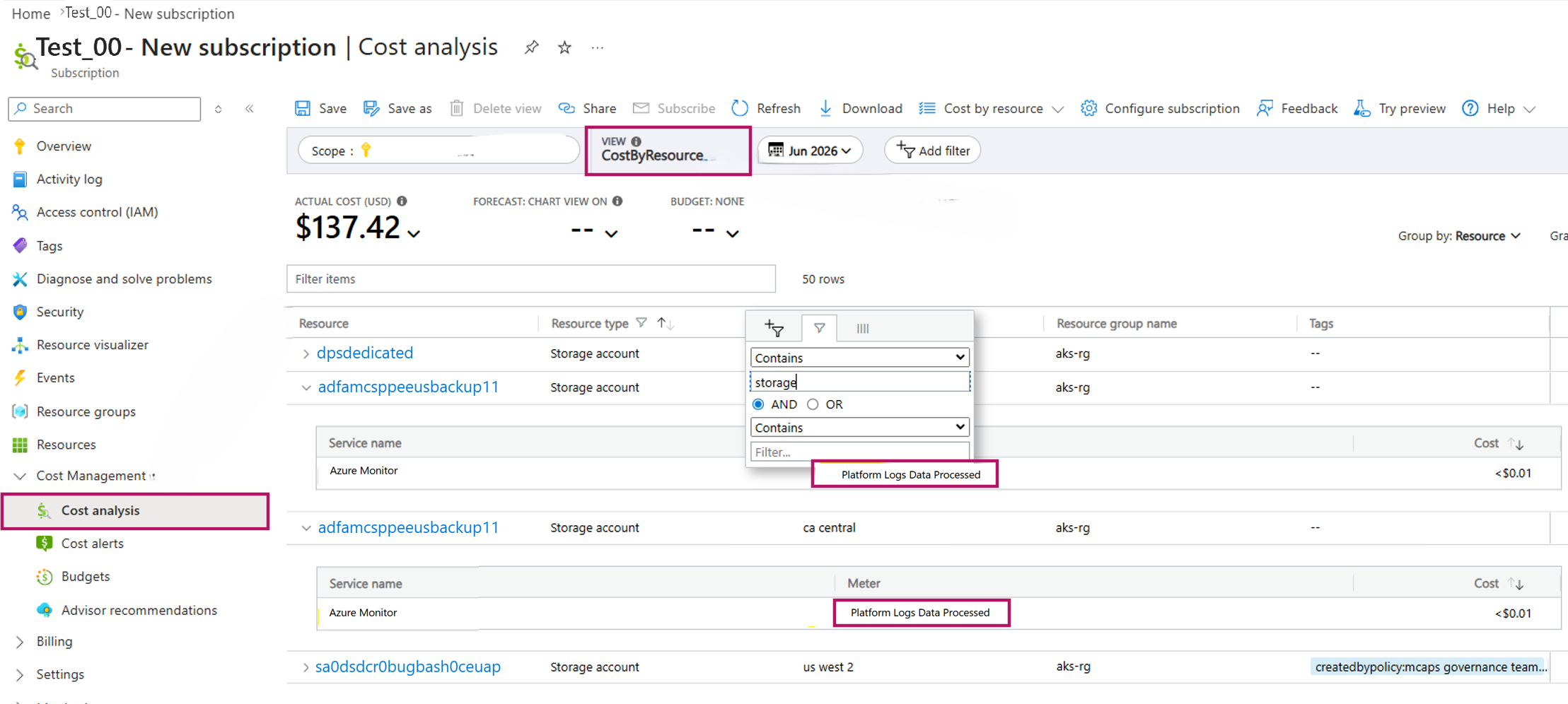Switch to the add-filter tab in the column popup
1568x704 pixels.
coord(774,328)
